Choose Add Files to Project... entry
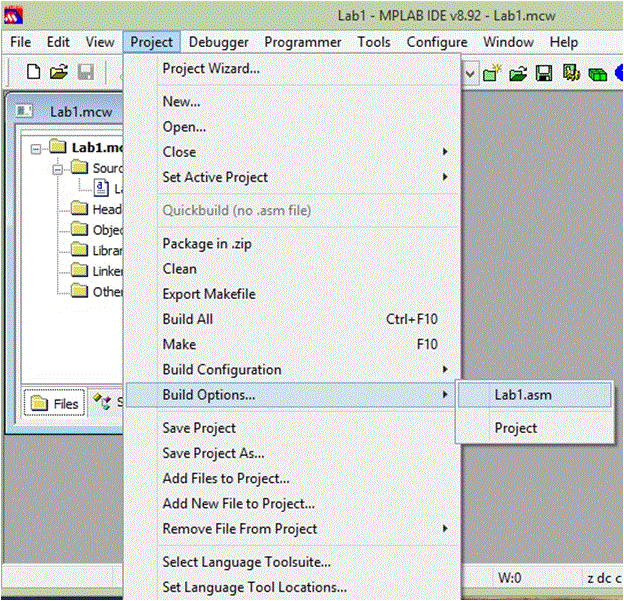Image resolution: width=624 pixels, height=601 pixels. pyautogui.click(x=293, y=478)
